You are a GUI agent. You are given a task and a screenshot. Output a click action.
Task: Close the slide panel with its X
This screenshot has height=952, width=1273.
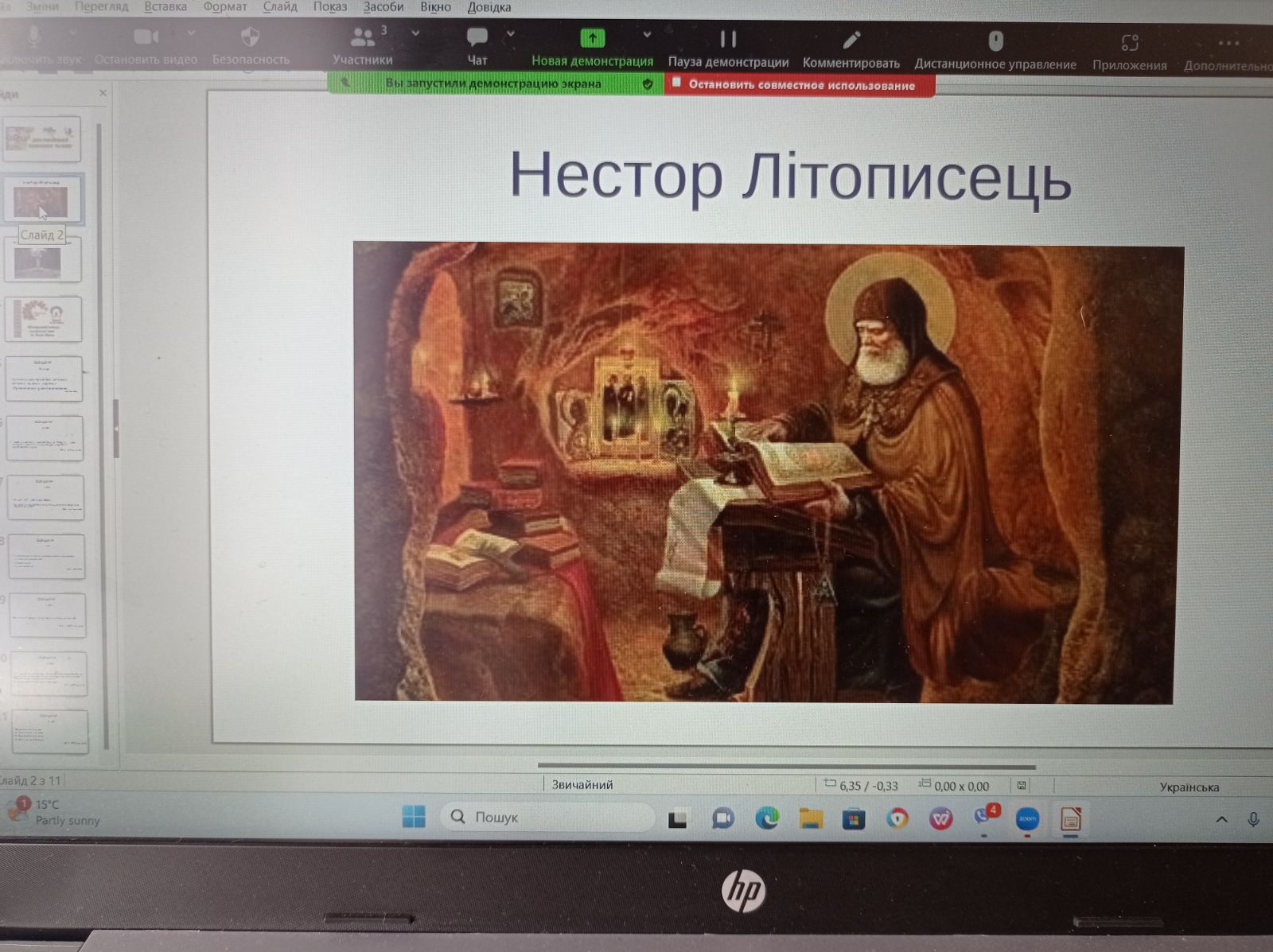coord(103,93)
